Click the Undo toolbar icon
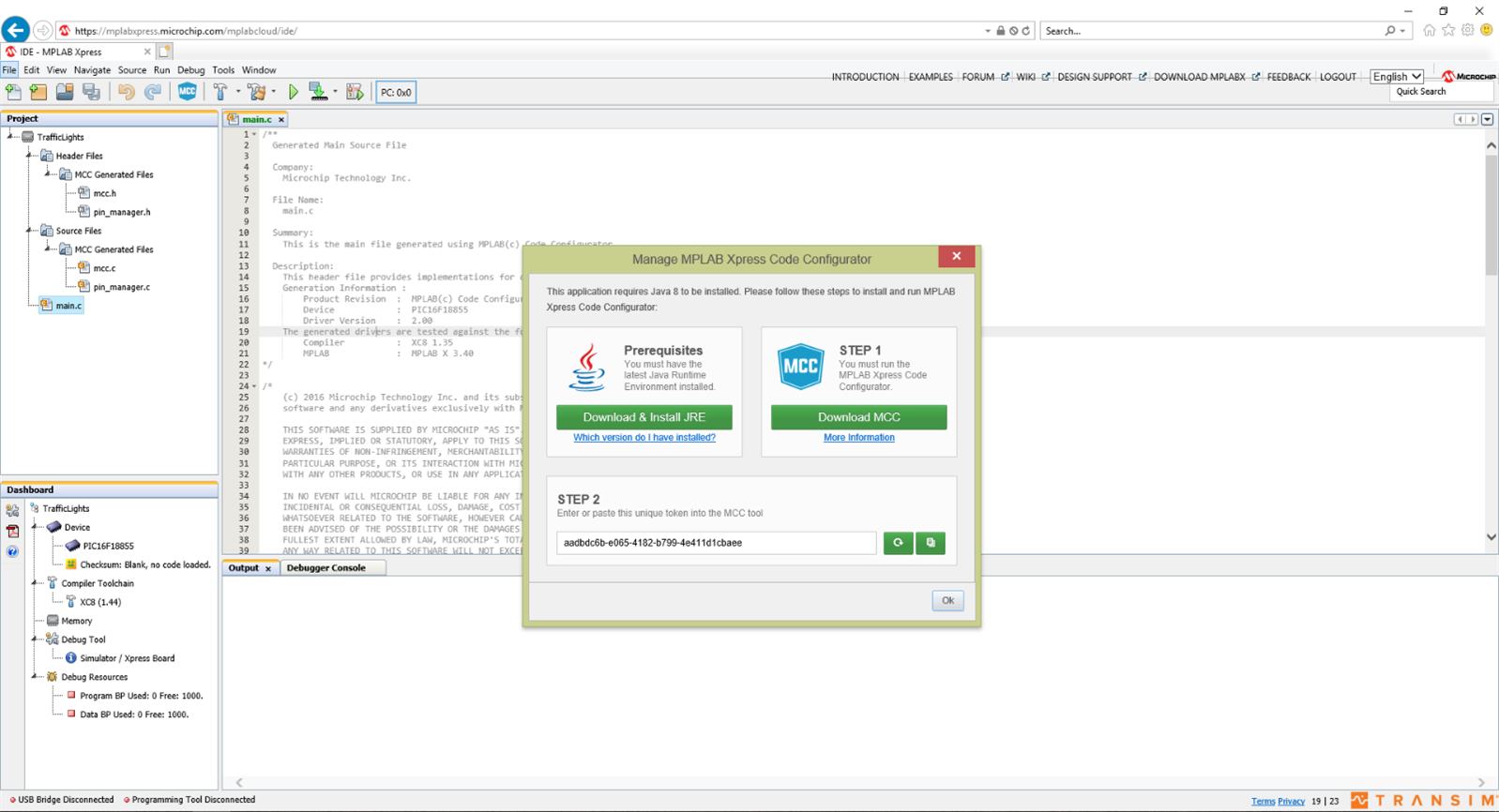The image size is (1499, 812). point(126,92)
